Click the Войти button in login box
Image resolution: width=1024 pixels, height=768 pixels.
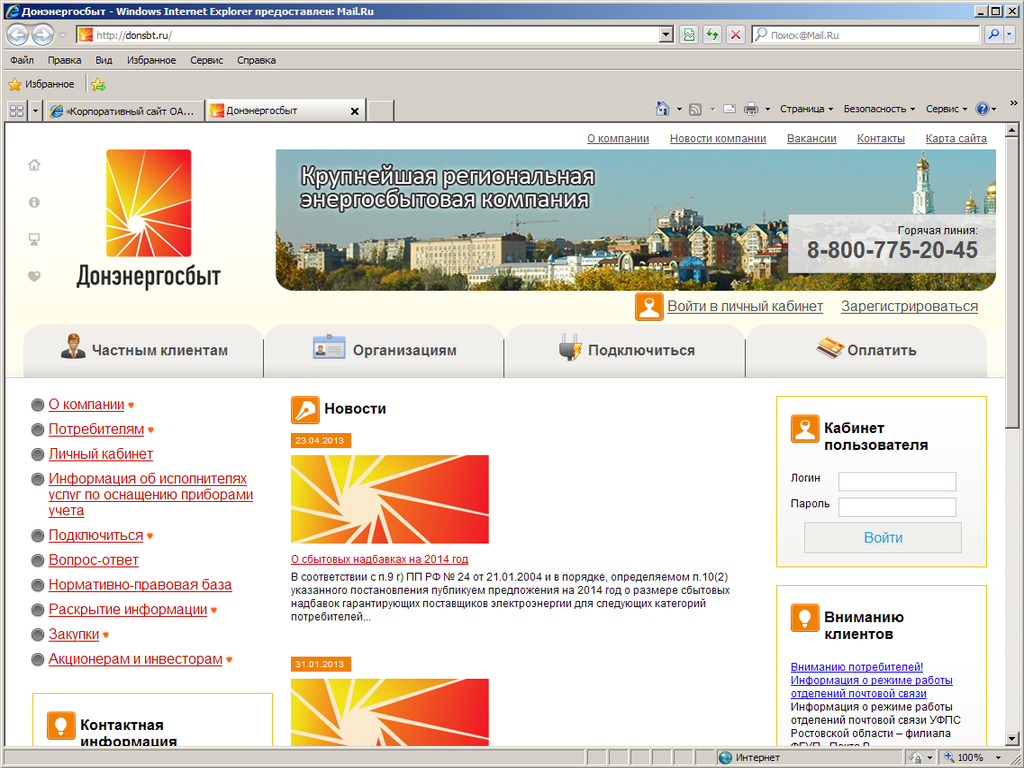coord(883,537)
